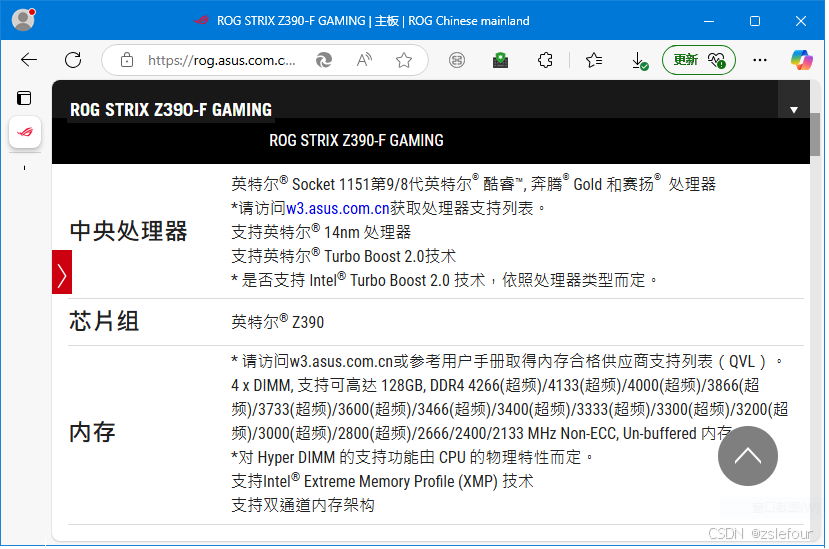Open the Downloads arrow icon
Viewport: 829px width, 549px height.
639,61
